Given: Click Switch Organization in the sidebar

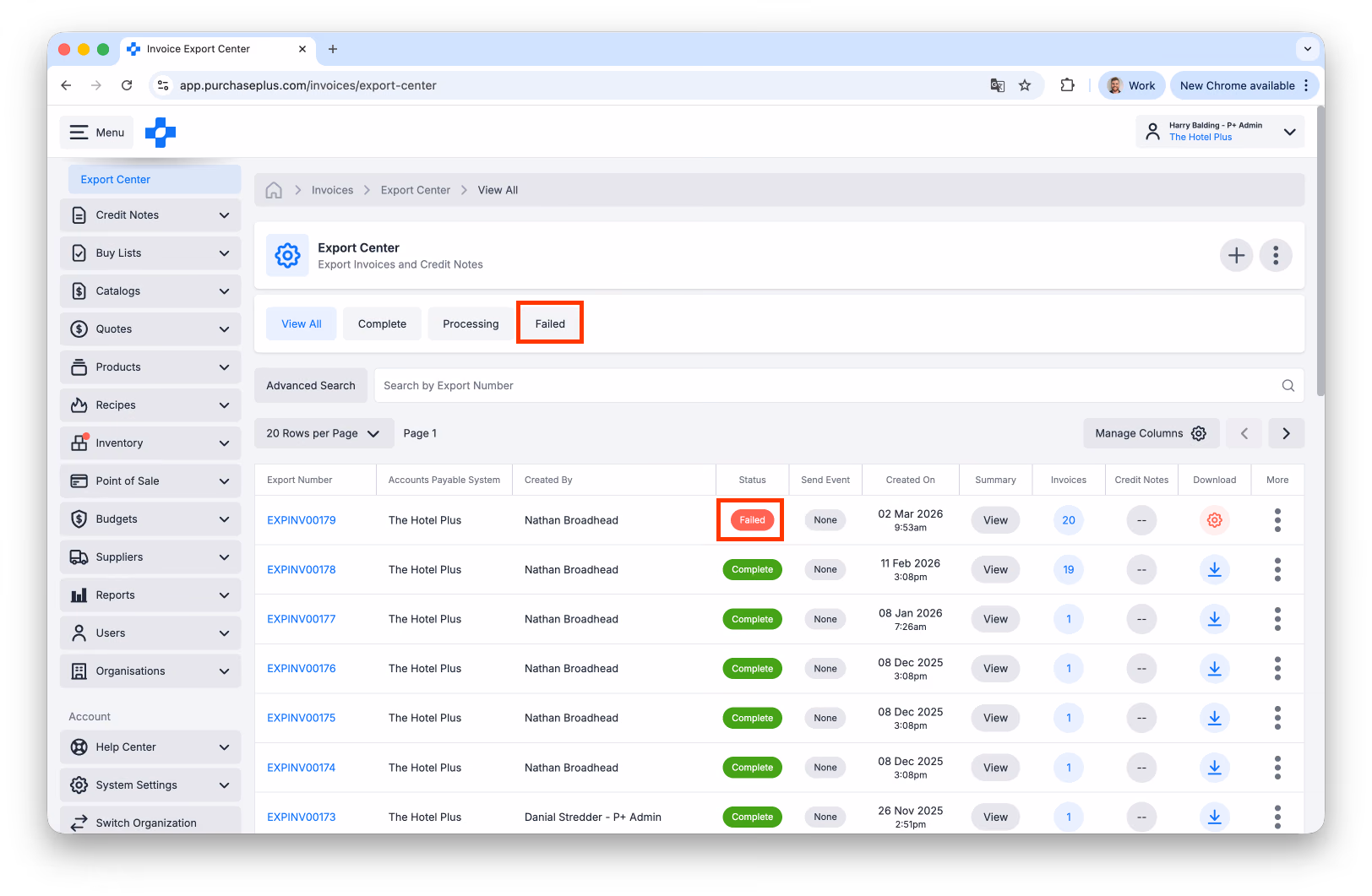Looking at the screenshot, I should 150,822.
